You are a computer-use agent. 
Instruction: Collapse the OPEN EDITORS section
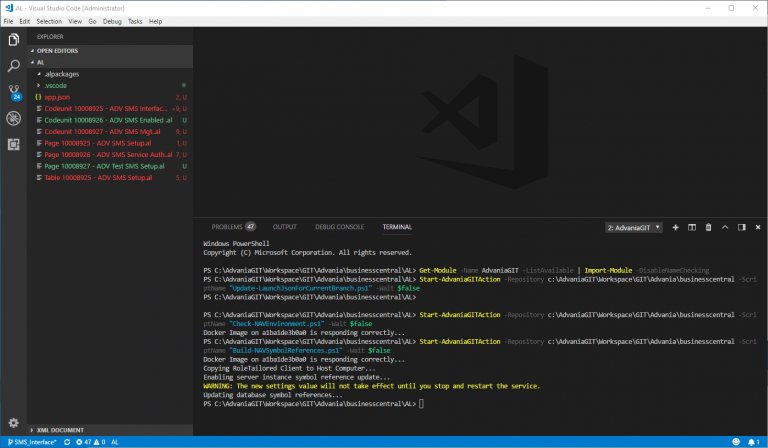click(57, 50)
